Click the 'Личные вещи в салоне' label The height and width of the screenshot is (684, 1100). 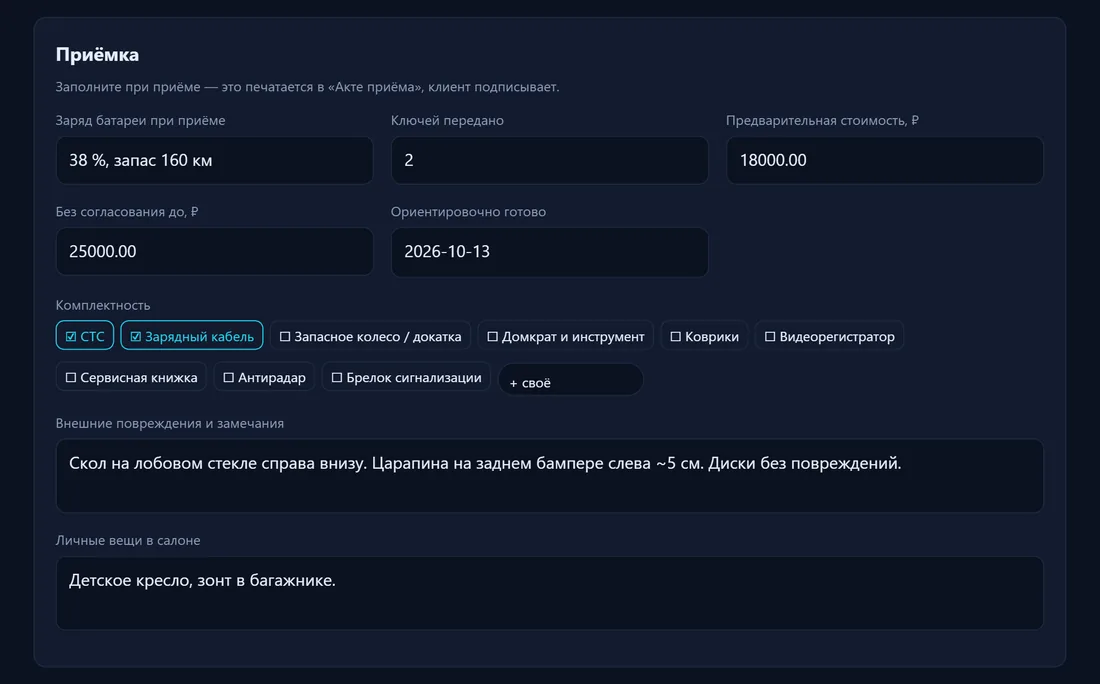click(x=128, y=541)
